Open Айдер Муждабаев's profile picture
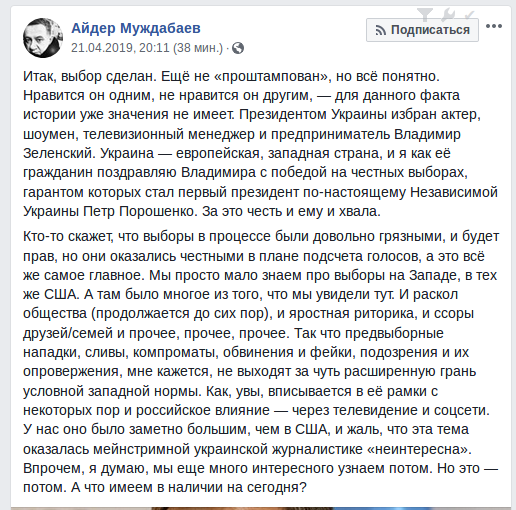The width and height of the screenshot is (516, 510). 43,38
